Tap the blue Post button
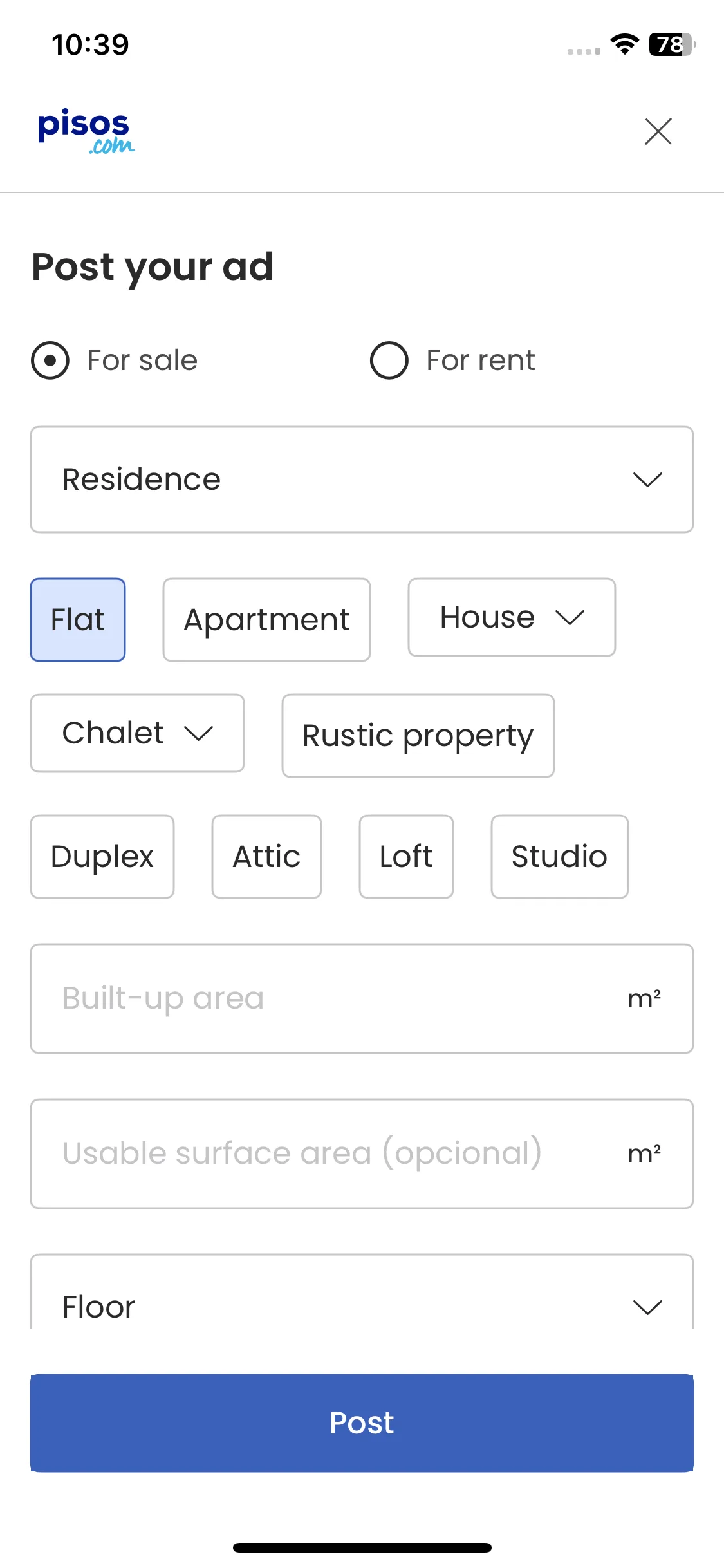 (x=362, y=1423)
